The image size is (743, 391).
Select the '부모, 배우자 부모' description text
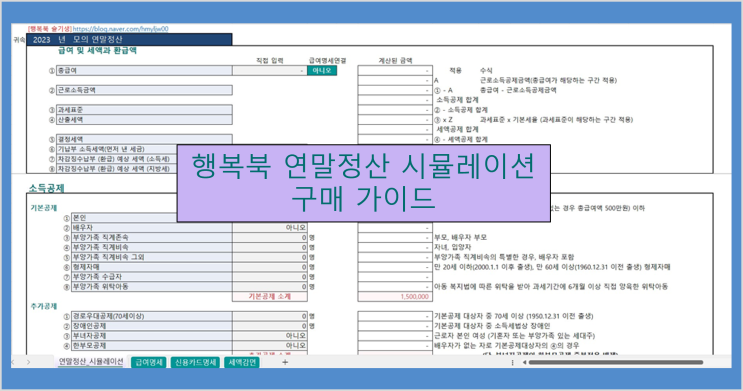pos(461,237)
